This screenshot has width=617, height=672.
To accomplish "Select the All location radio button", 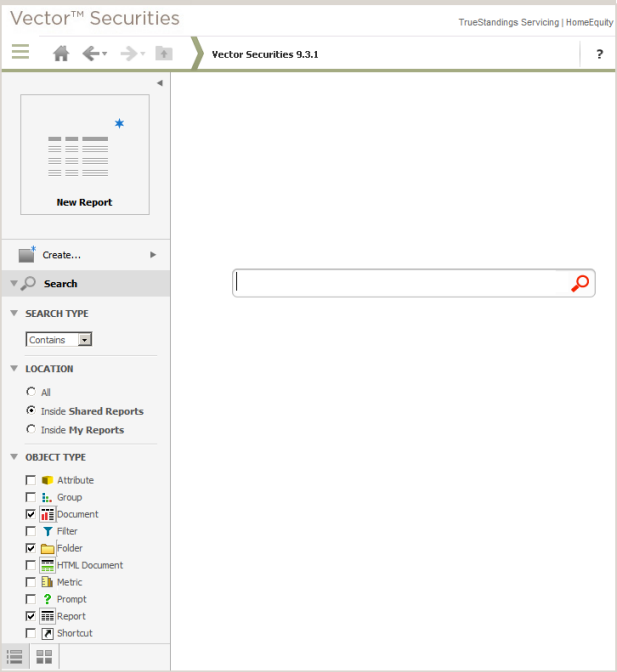I will click(31, 392).
